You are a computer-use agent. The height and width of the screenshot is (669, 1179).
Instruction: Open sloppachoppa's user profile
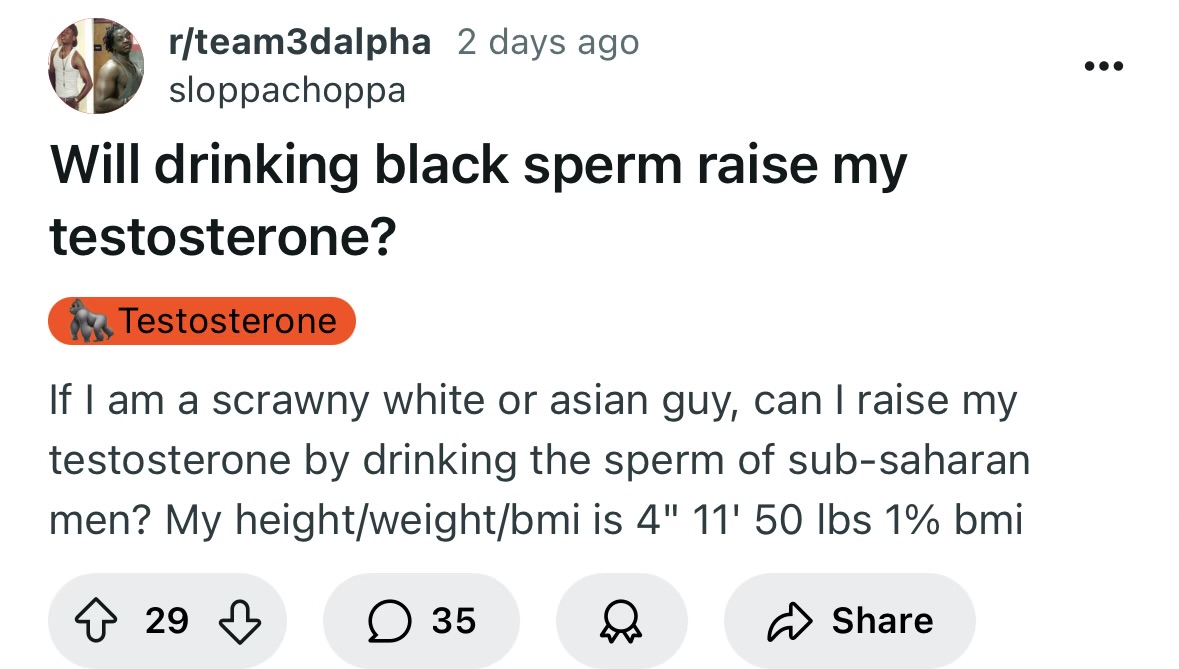[x=287, y=91]
